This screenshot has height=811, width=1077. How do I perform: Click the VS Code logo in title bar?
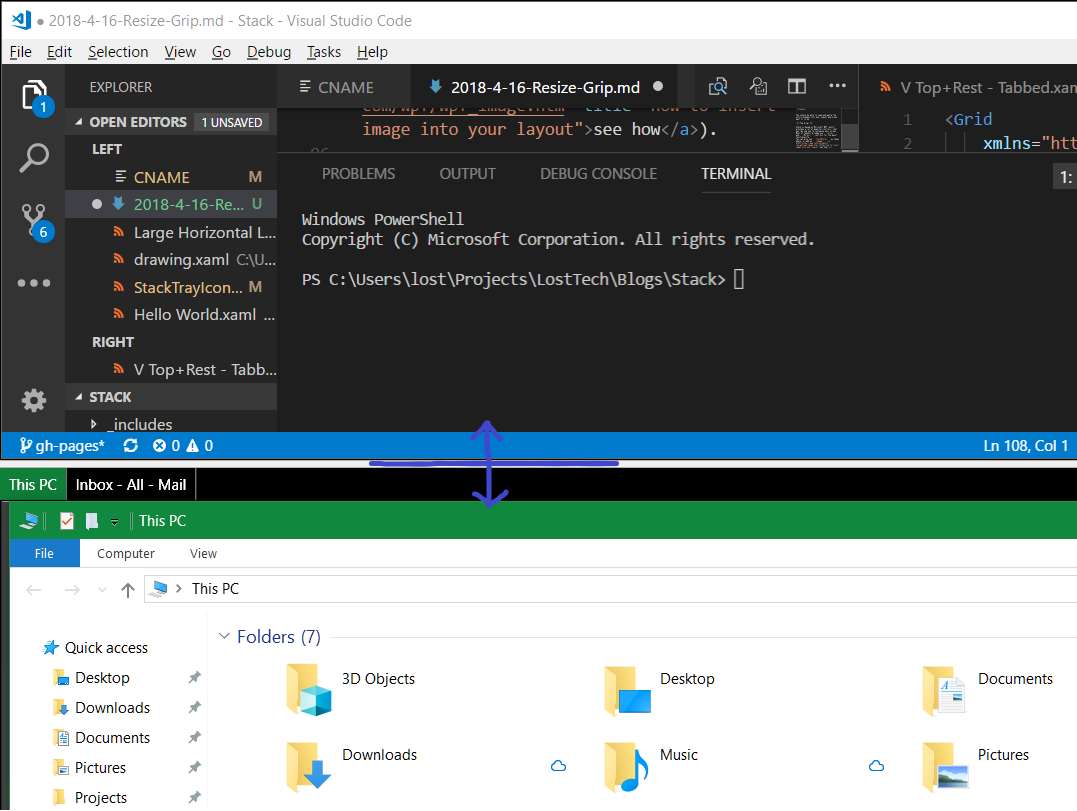pyautogui.click(x=22, y=20)
